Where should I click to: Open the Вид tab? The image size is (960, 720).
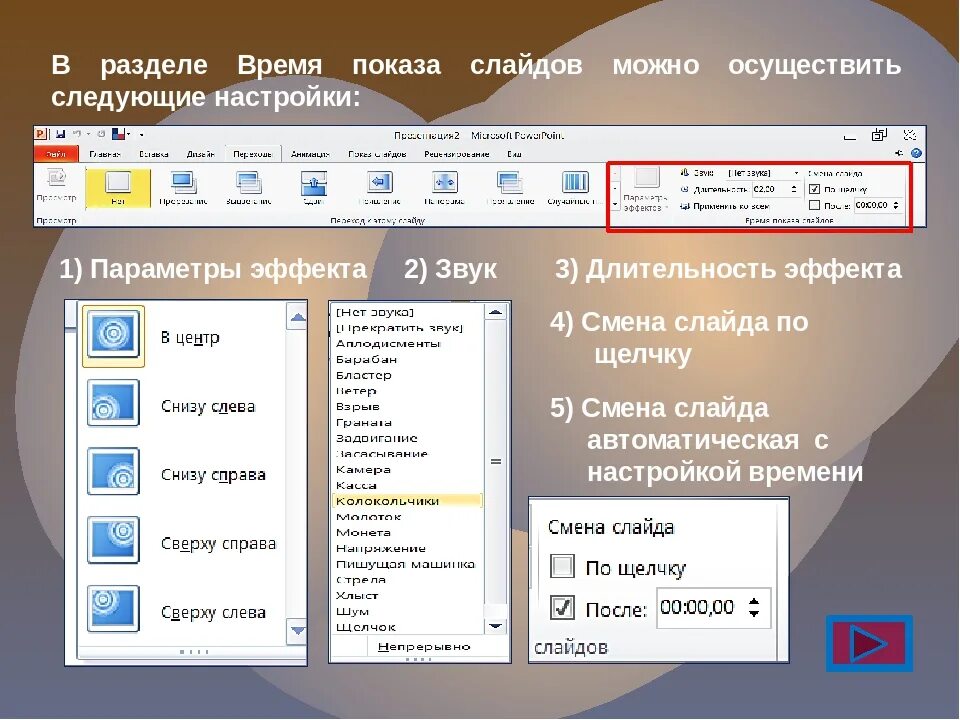point(514,154)
